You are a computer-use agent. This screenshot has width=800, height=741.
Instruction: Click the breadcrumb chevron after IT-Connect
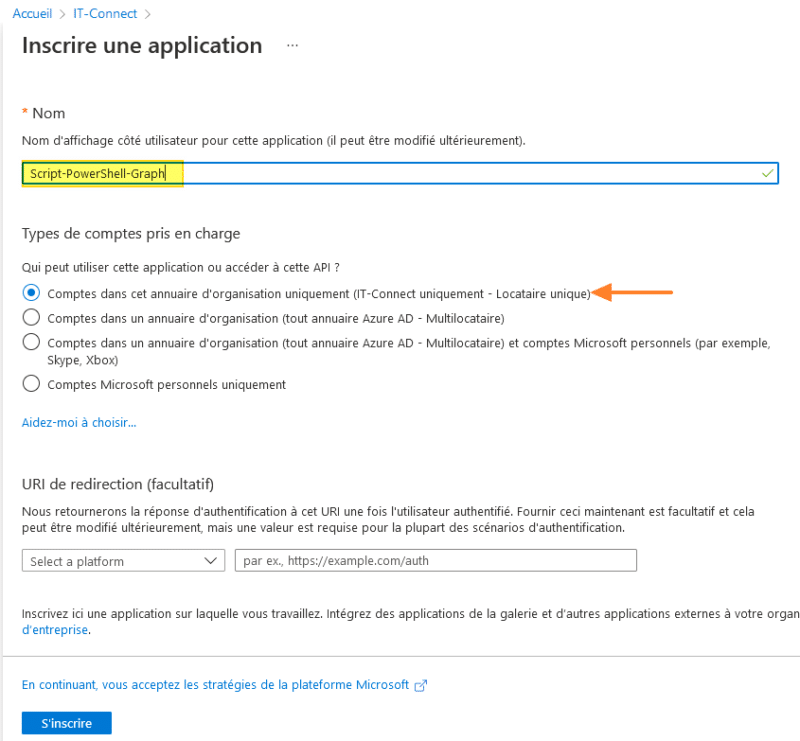(148, 15)
